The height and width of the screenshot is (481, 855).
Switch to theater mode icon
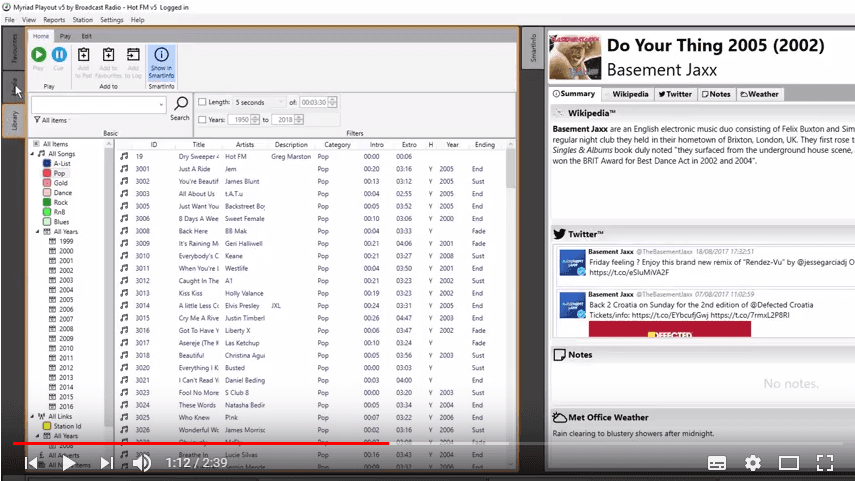tap(788, 464)
